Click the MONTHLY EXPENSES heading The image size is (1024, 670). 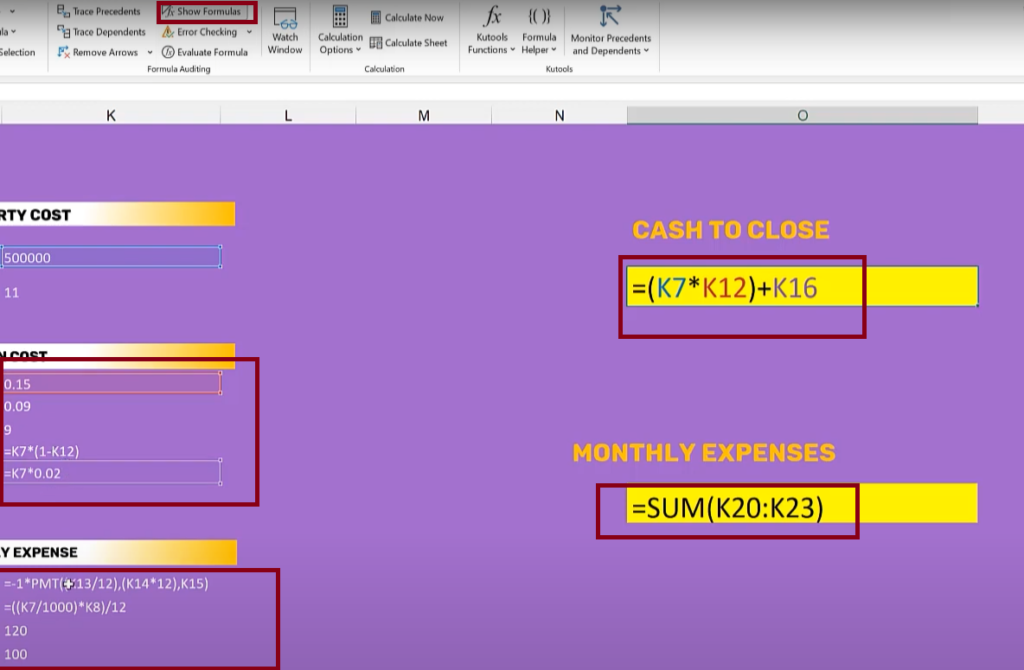click(704, 453)
